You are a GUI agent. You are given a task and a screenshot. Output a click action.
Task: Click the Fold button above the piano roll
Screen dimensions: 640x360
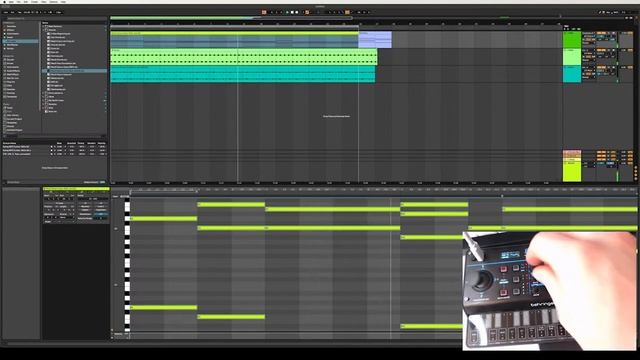click(x=116, y=196)
